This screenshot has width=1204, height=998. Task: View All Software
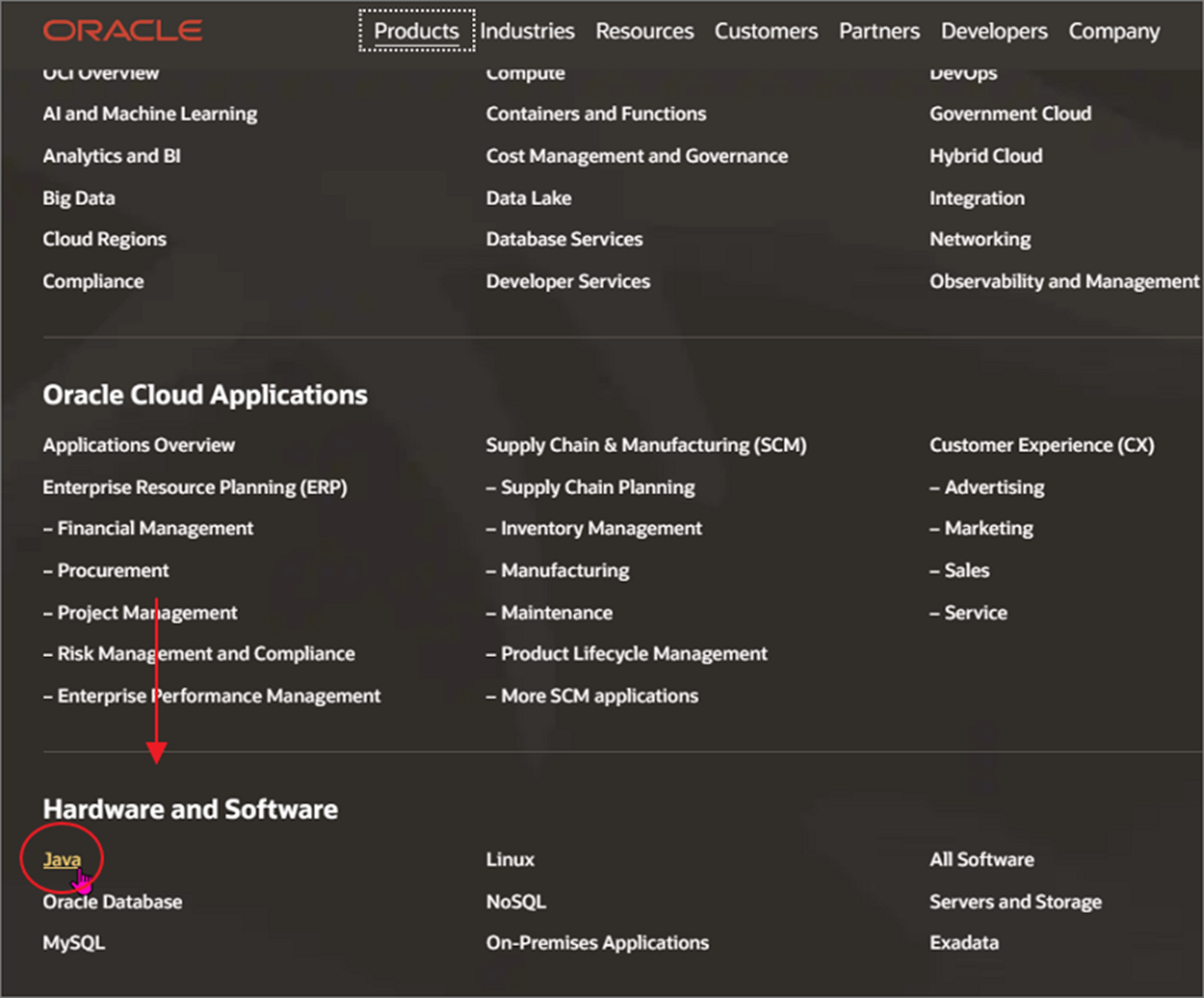coord(982,859)
